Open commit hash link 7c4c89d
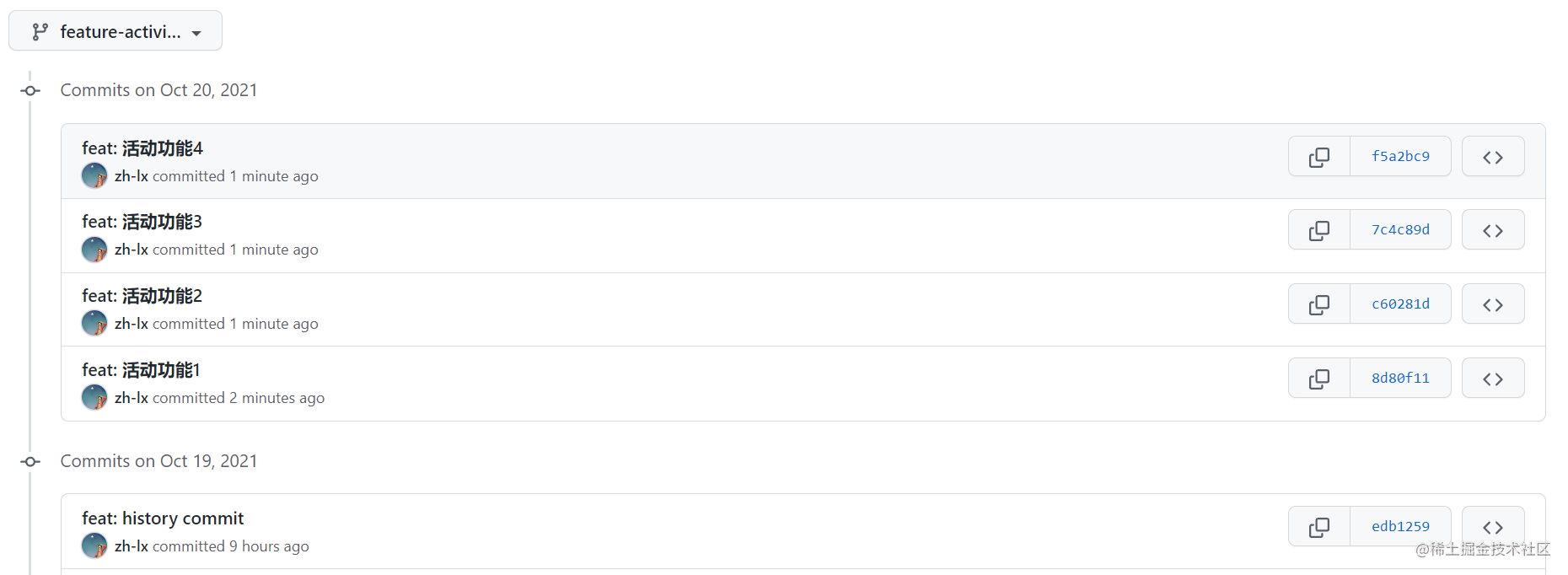Screen dimensions: 1568x575 tap(1400, 230)
